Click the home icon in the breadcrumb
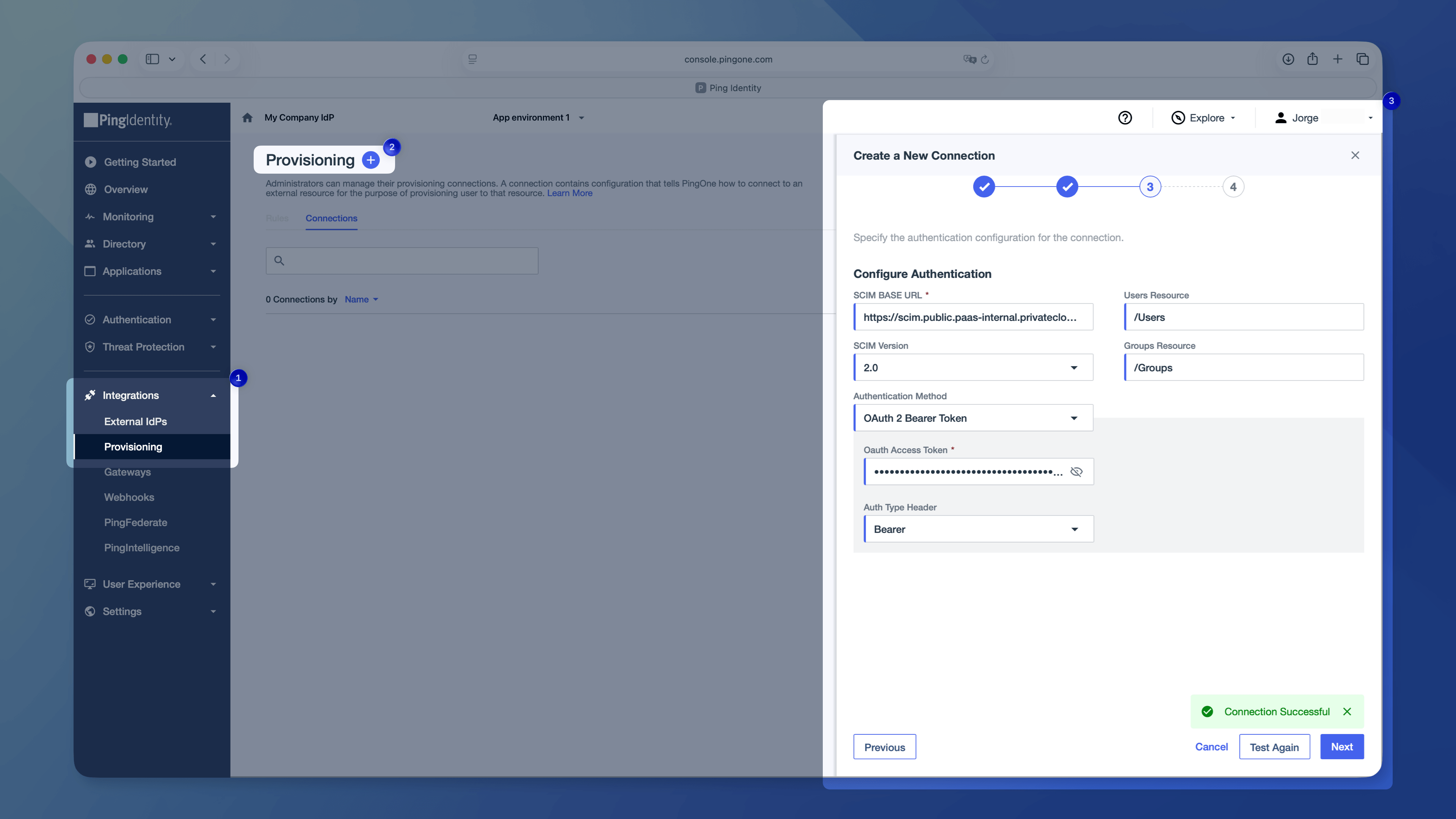 coord(247,118)
